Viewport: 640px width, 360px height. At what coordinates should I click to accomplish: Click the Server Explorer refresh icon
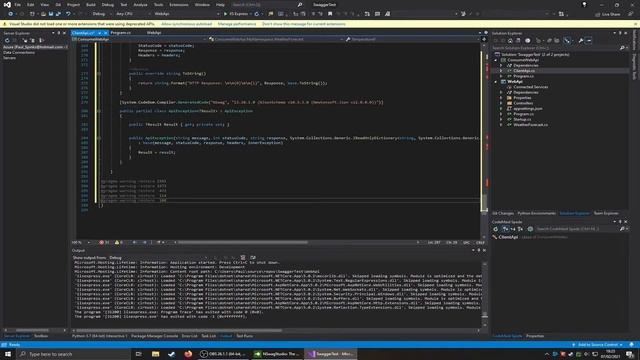(7, 40)
